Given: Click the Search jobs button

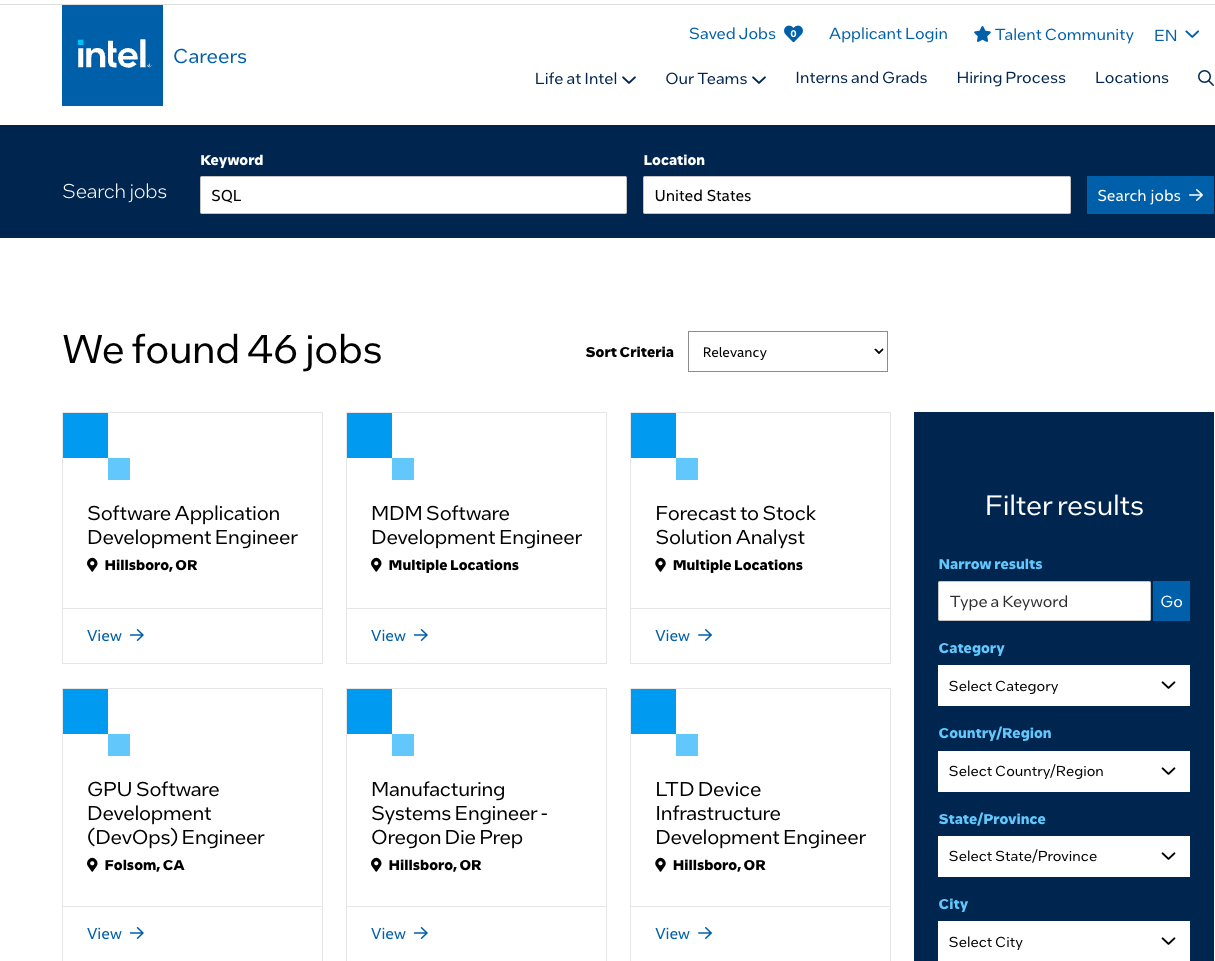Looking at the screenshot, I should (1150, 195).
